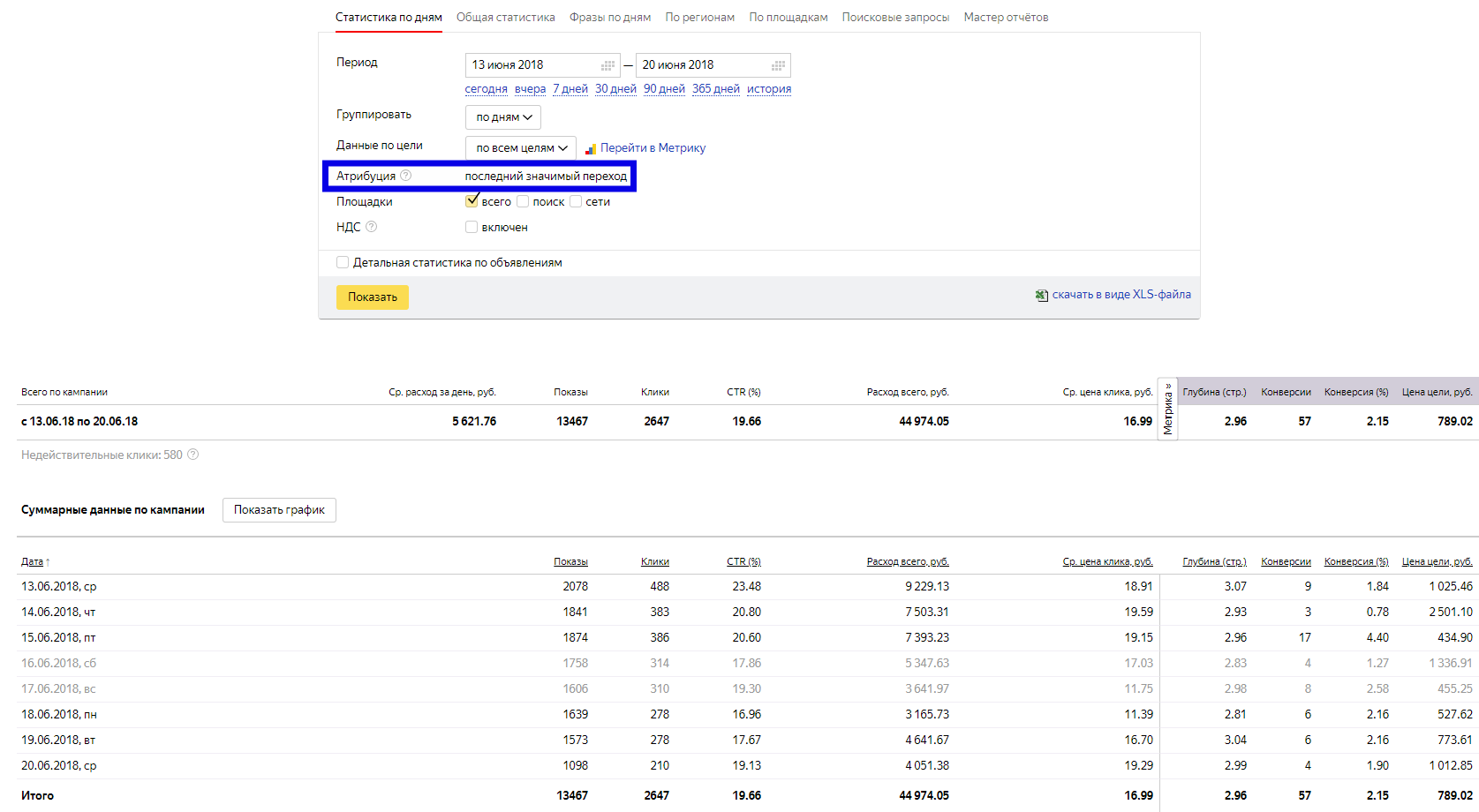Sort by Показы column header
Viewport: 1479px width, 812px height.
click(x=570, y=561)
